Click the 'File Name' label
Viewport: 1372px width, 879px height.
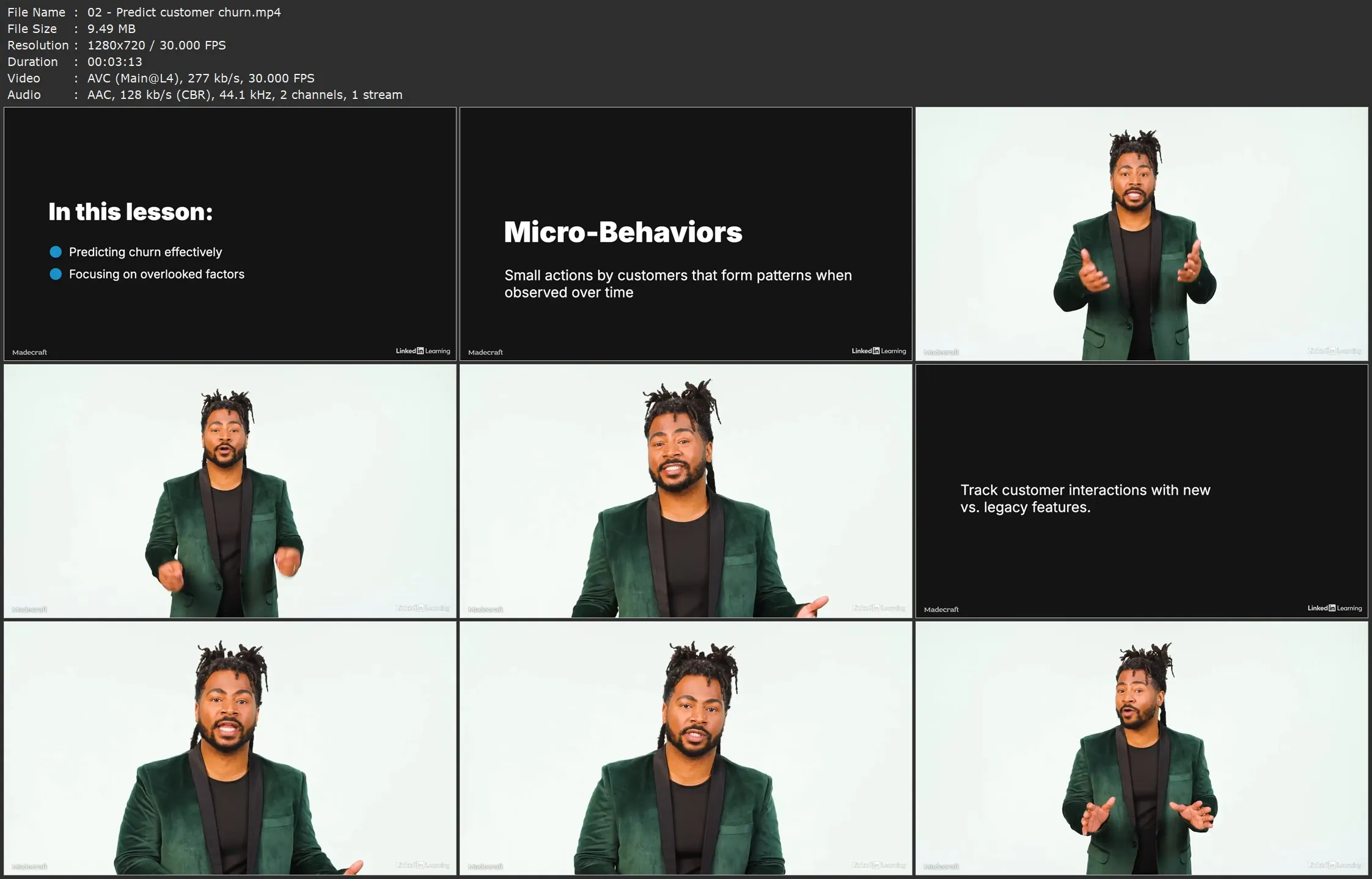(x=36, y=12)
